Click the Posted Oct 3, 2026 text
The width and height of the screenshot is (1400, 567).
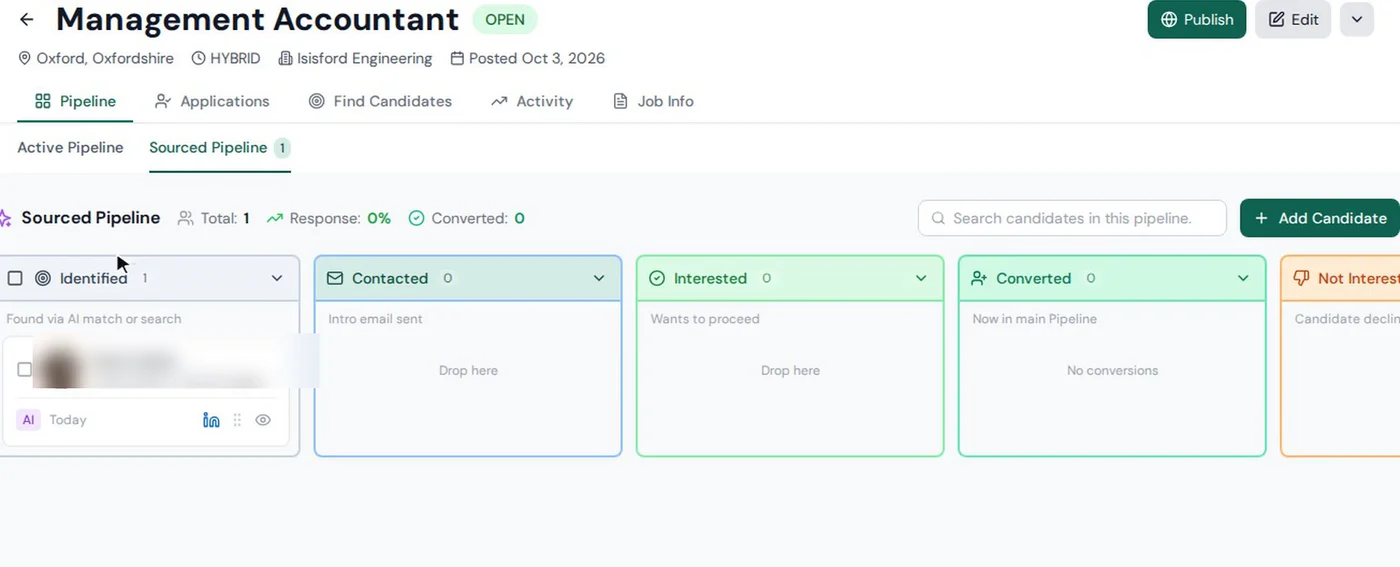(x=537, y=59)
